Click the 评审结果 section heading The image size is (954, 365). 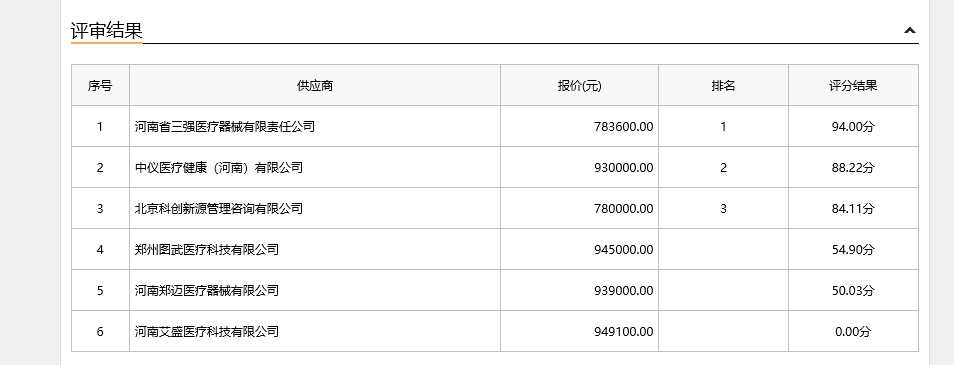106,30
